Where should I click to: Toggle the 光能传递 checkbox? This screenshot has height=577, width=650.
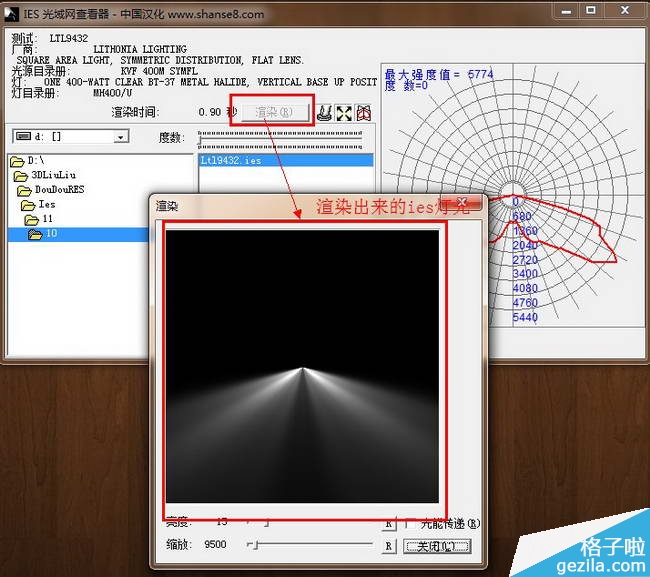click(x=408, y=523)
